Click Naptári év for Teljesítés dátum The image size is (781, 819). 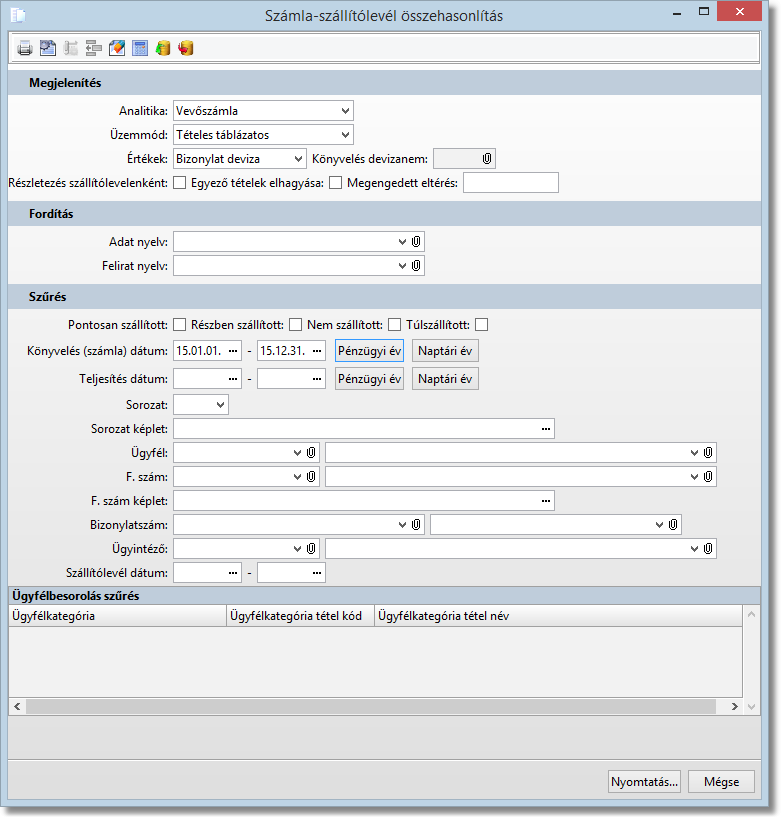(x=445, y=378)
